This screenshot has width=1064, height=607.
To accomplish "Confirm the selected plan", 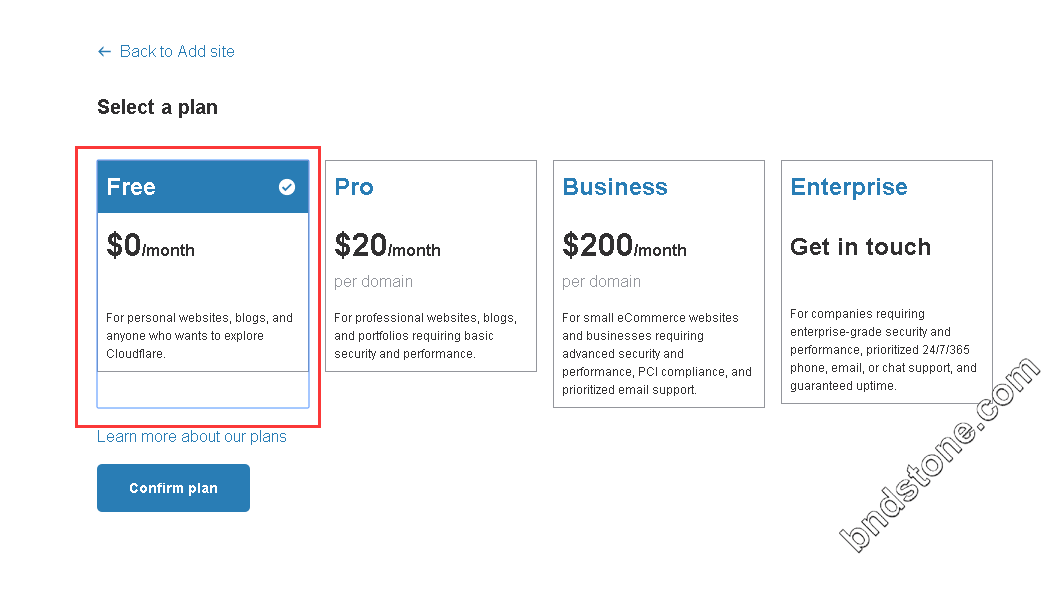I will (173, 488).
